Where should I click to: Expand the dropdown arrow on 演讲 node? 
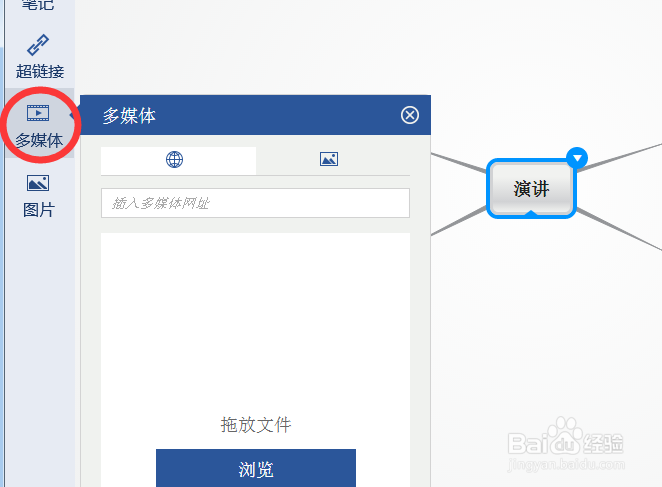coord(577,158)
